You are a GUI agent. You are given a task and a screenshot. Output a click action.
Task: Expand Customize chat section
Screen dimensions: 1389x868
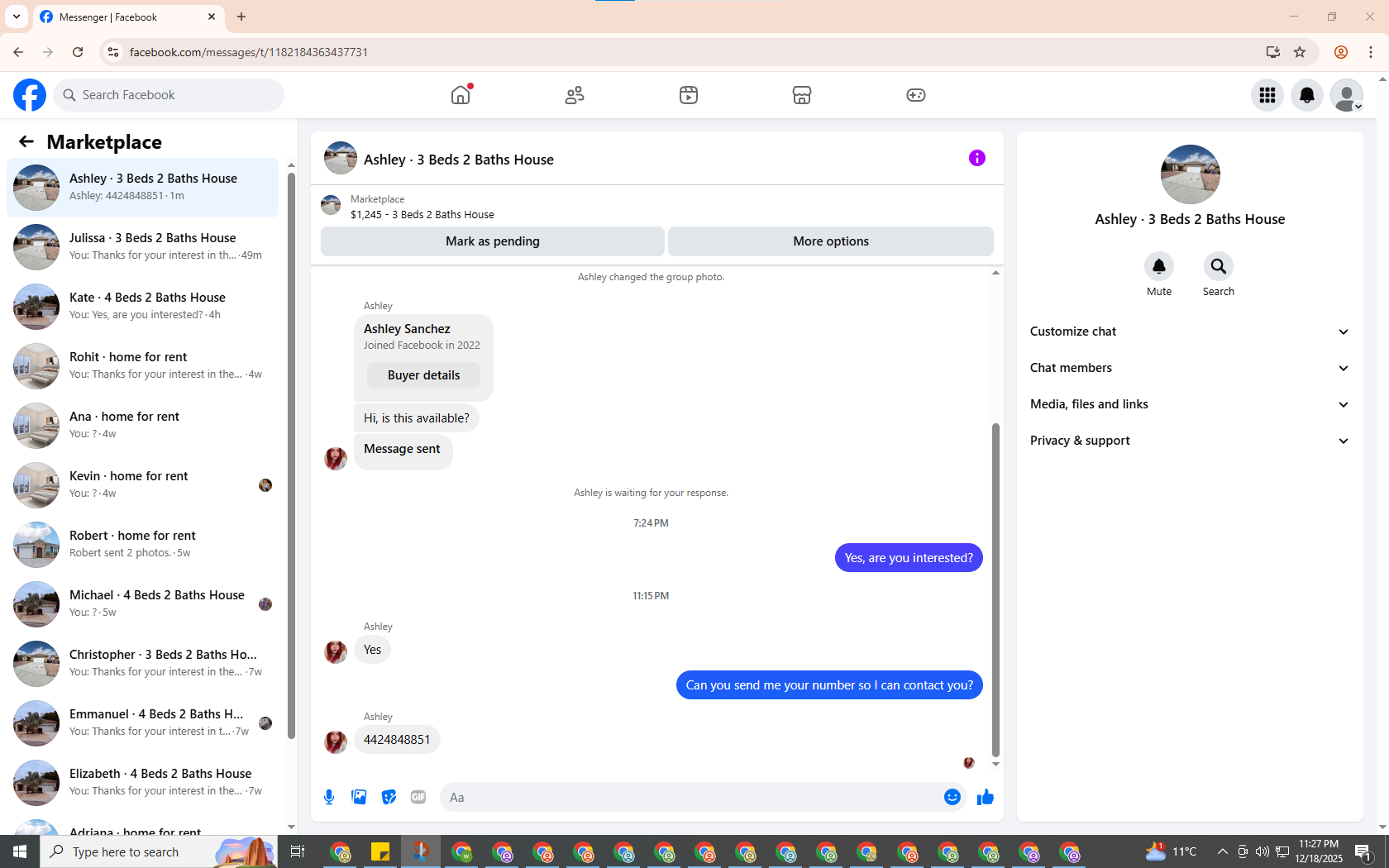pos(1190,331)
